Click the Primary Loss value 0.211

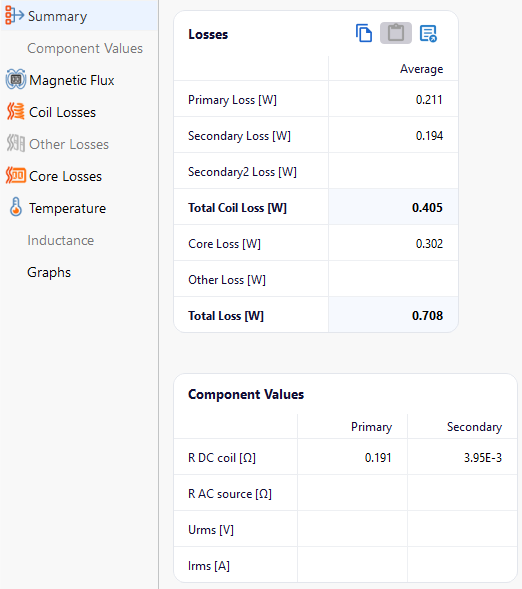click(x=429, y=100)
